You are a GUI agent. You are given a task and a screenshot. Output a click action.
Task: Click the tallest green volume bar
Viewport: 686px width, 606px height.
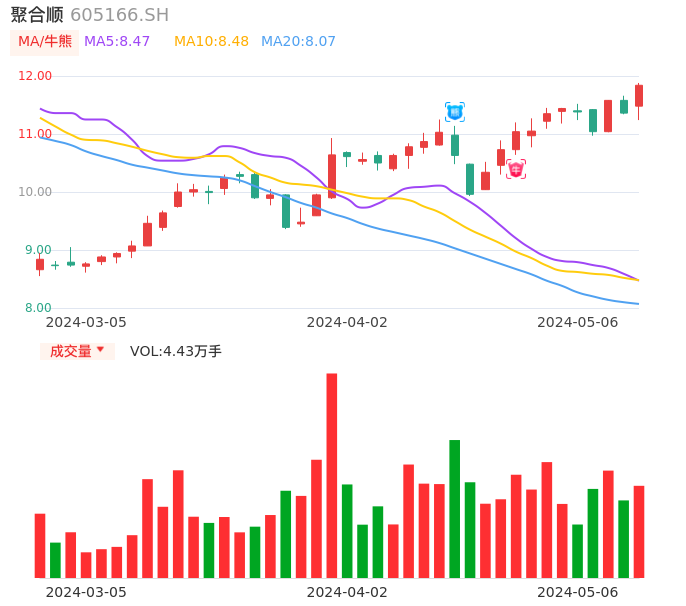tap(455, 508)
